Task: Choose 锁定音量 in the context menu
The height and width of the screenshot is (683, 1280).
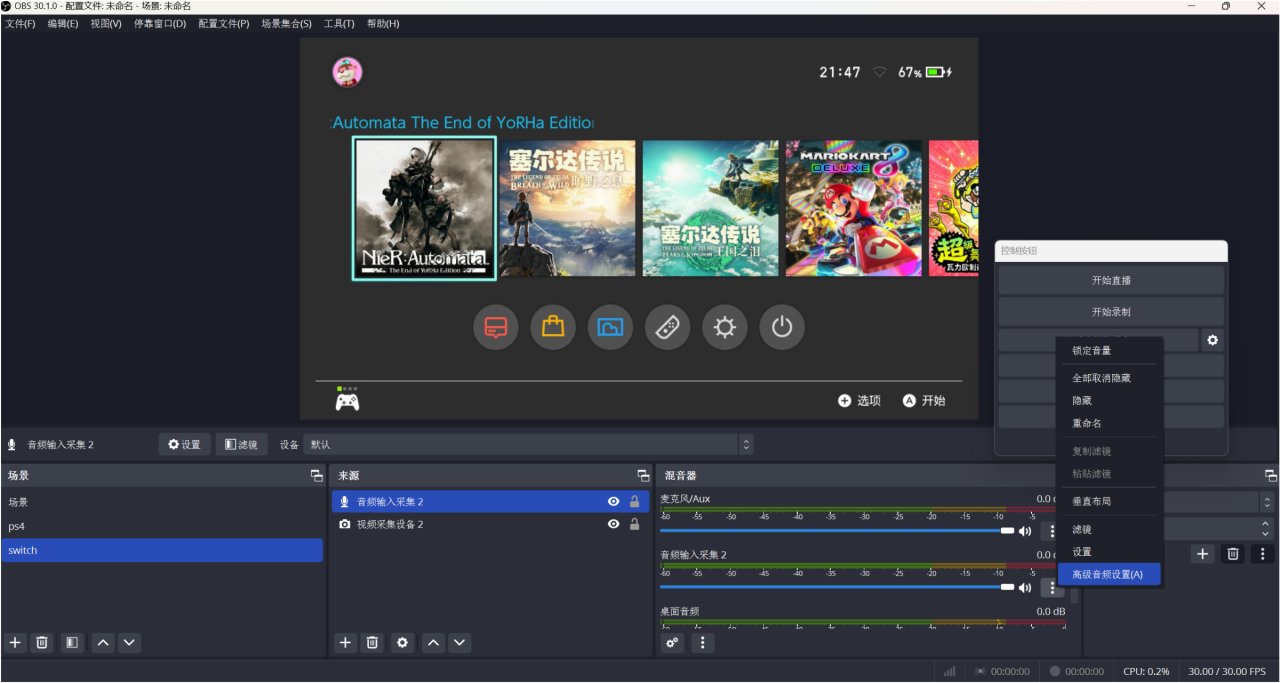Action: click(x=1110, y=351)
